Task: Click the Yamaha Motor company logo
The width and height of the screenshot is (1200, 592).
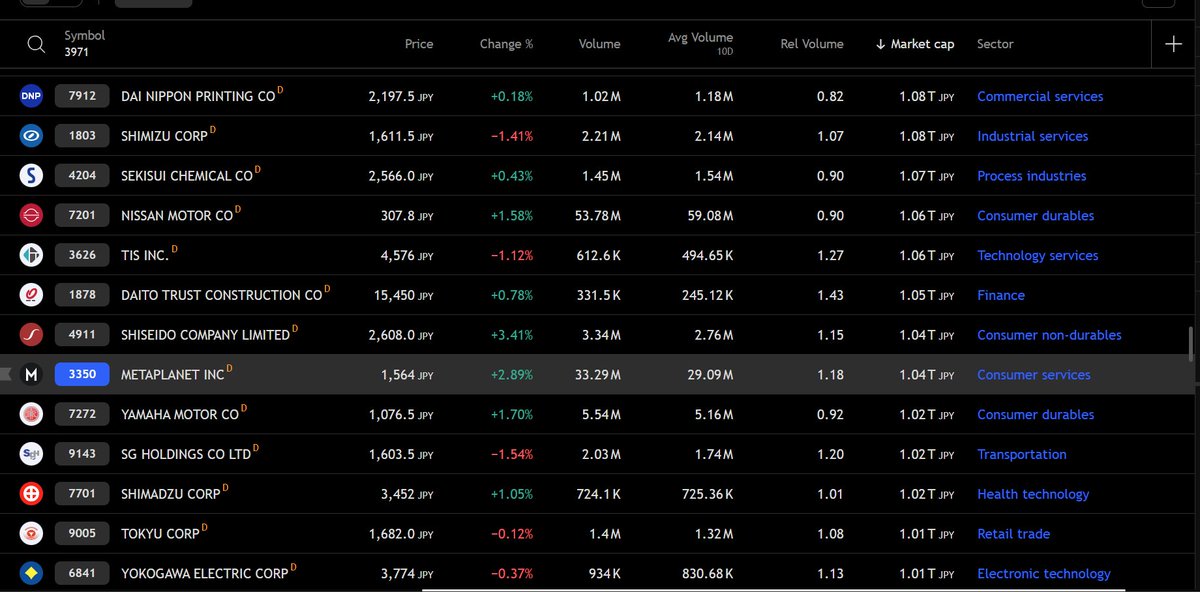Action: point(32,414)
